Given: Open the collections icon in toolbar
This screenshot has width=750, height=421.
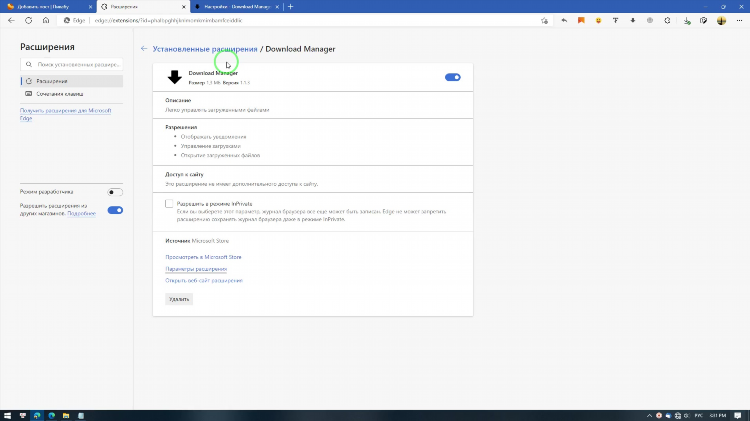Looking at the screenshot, I should point(704,21).
